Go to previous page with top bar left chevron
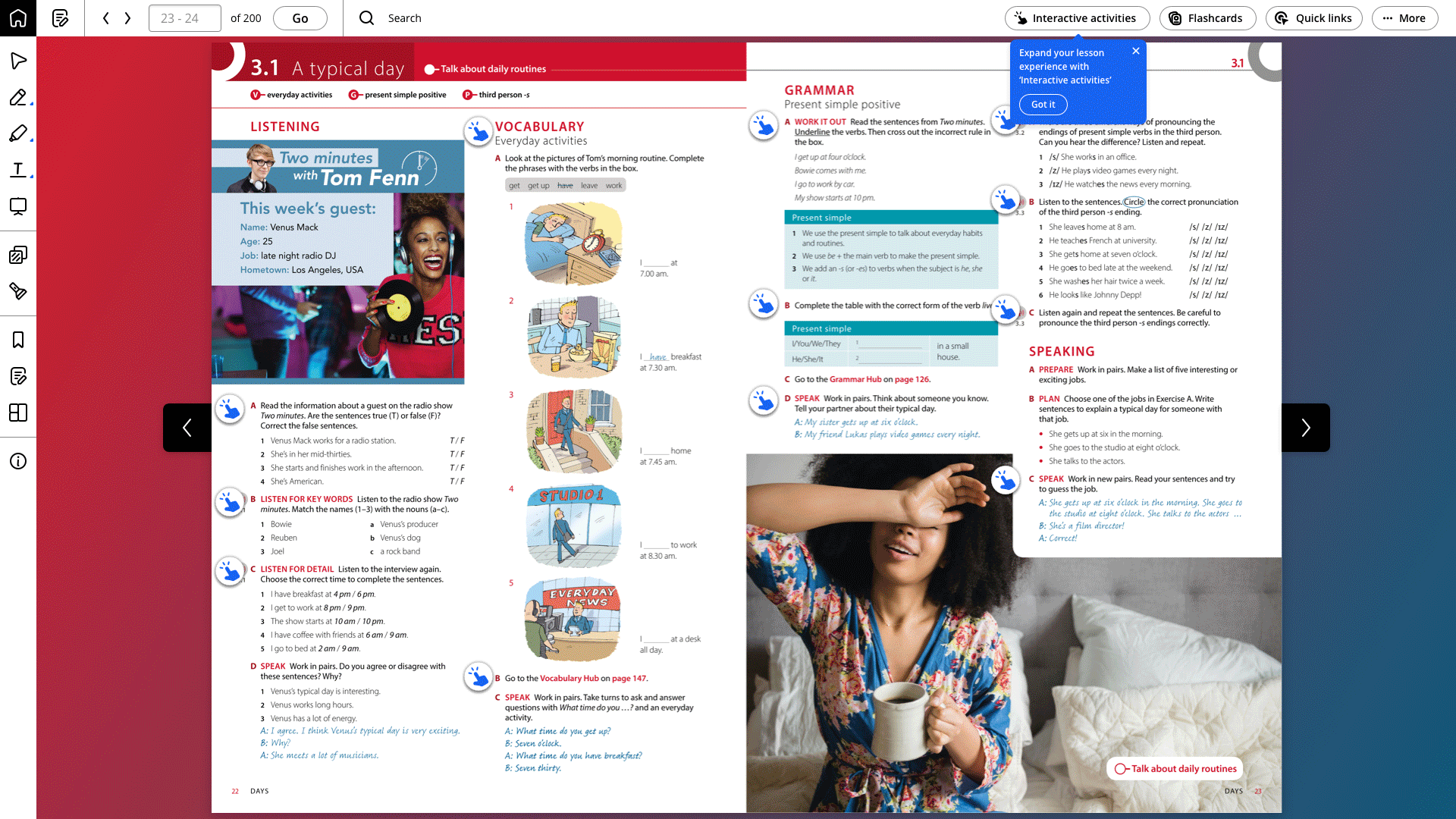Viewport: 1456px width, 819px height. coord(106,18)
